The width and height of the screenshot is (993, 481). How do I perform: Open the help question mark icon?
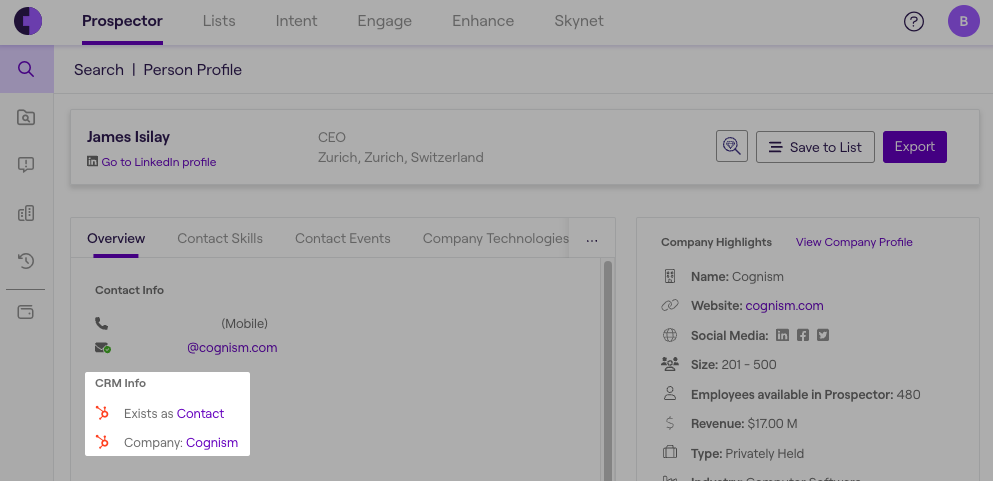click(913, 22)
